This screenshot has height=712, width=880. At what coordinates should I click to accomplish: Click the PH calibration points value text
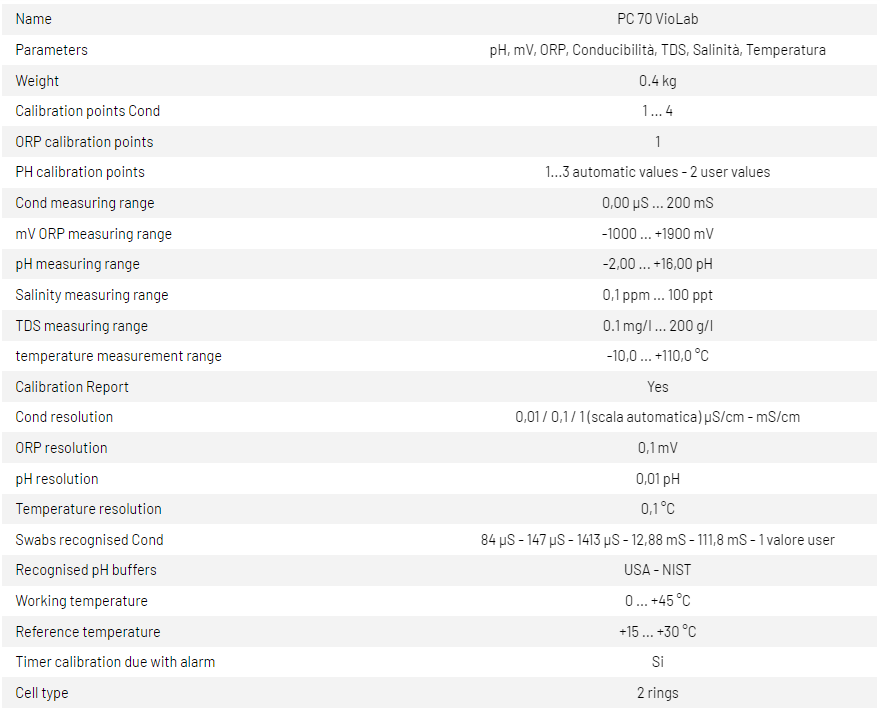pyautogui.click(x=657, y=172)
